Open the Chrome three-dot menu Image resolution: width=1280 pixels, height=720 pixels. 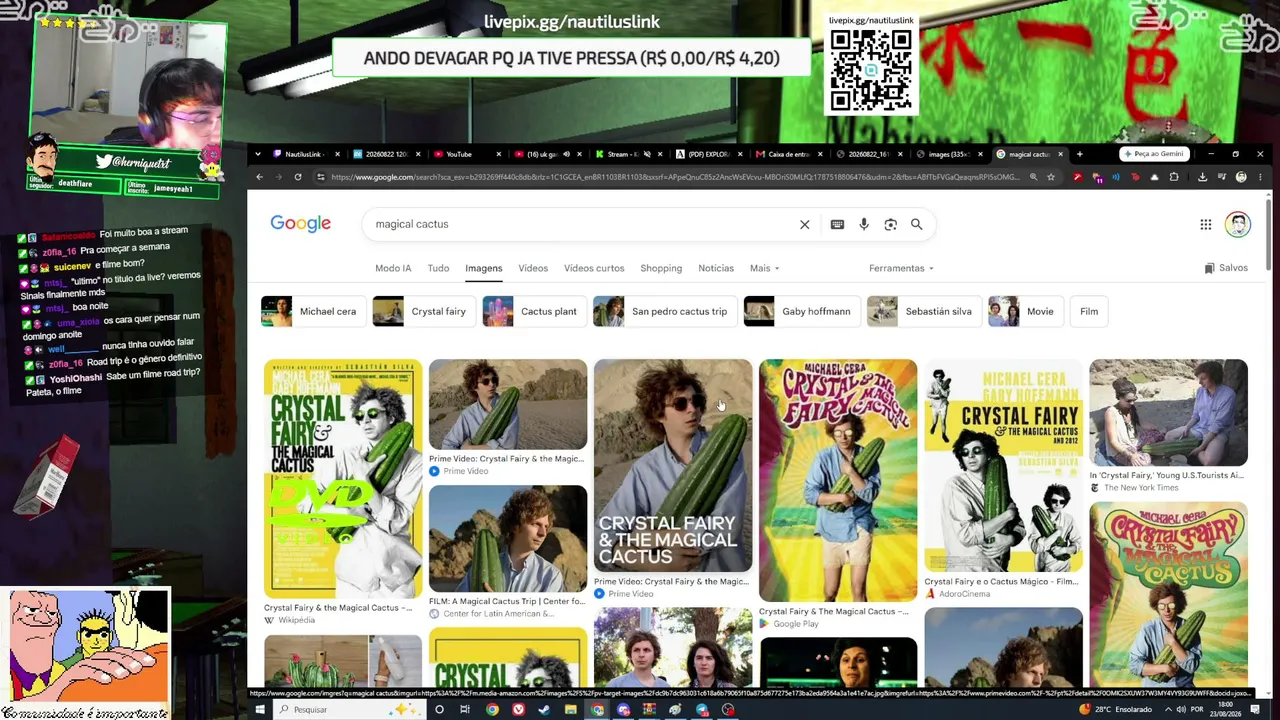[1261, 177]
